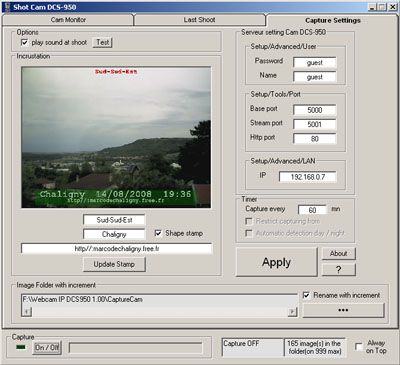400x365 pixels.
Task: Click the Chaligny stamp text field
Action: tap(114, 234)
